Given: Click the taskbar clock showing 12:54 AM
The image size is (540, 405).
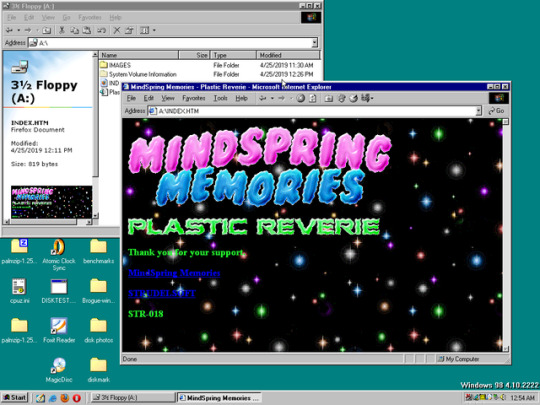Looking at the screenshot, I should 522,398.
